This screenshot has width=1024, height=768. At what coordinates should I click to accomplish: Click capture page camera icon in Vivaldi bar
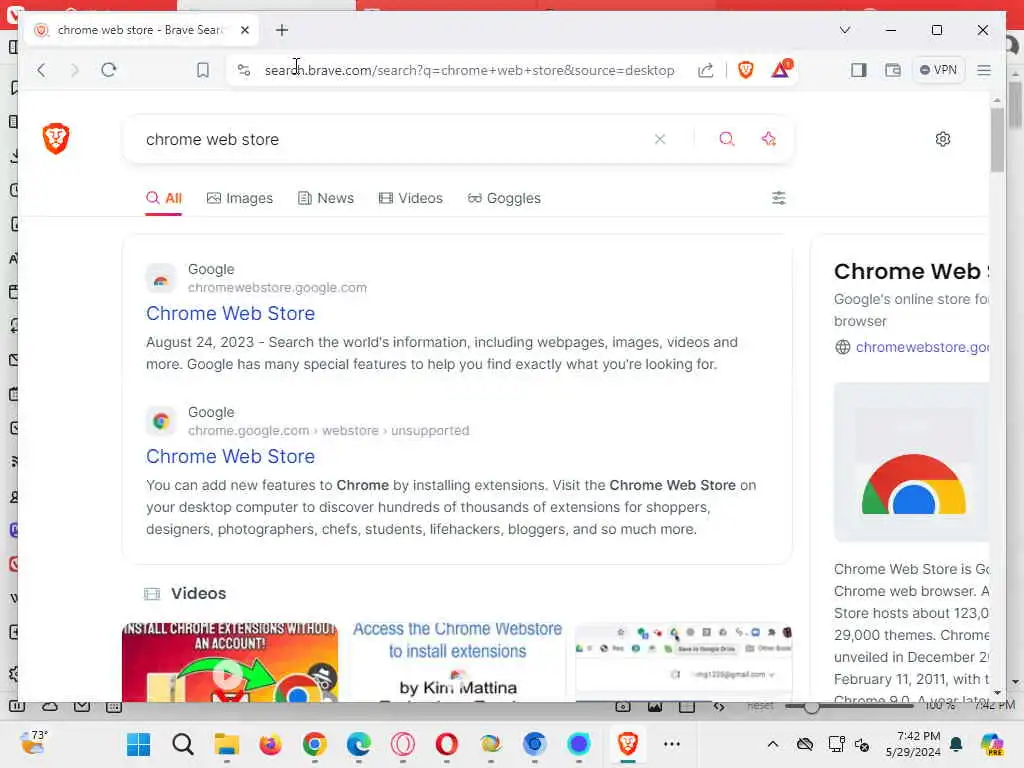tap(623, 706)
